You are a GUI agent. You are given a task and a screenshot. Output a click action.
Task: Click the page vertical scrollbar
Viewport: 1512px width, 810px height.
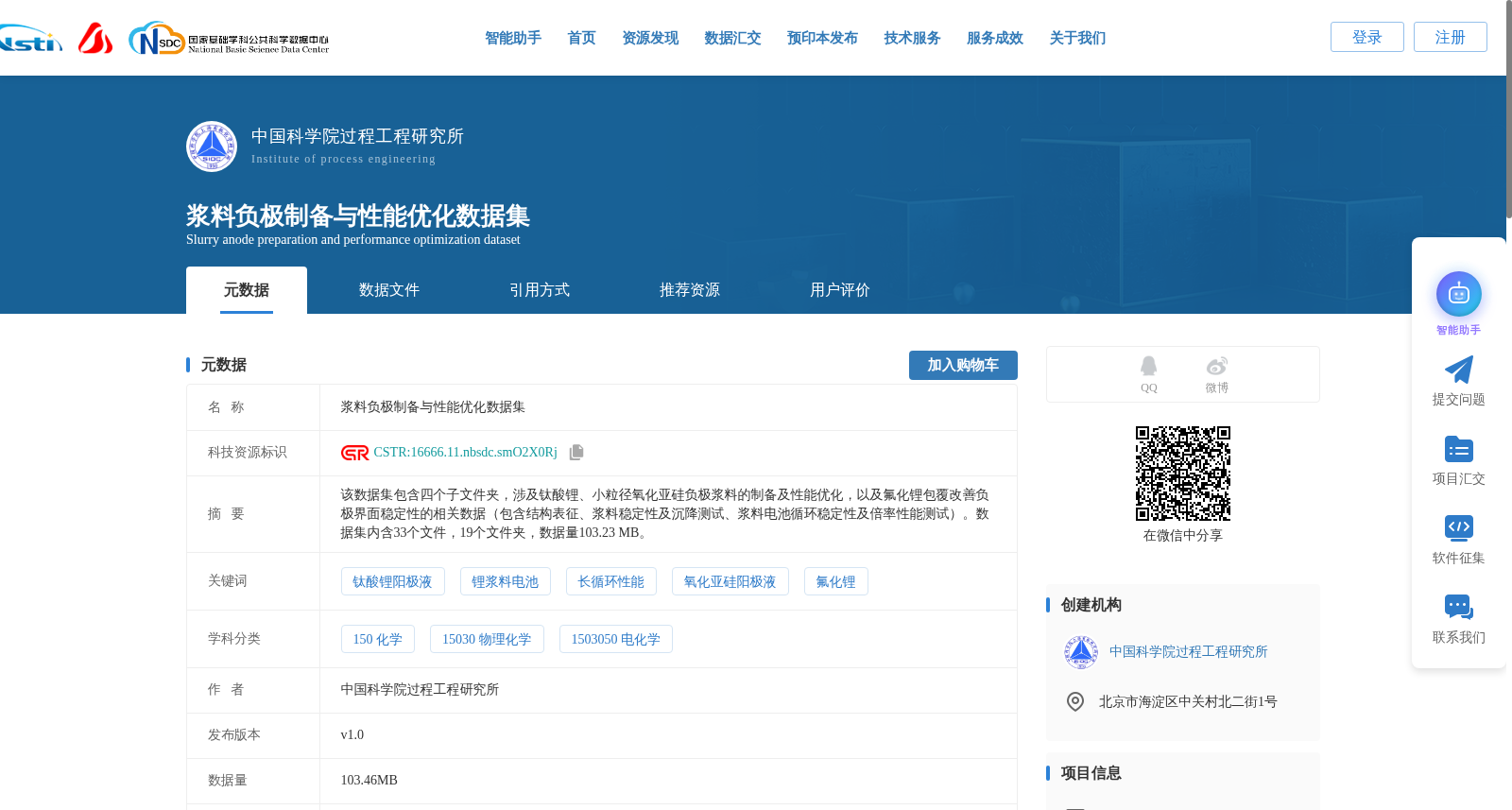[1508, 109]
